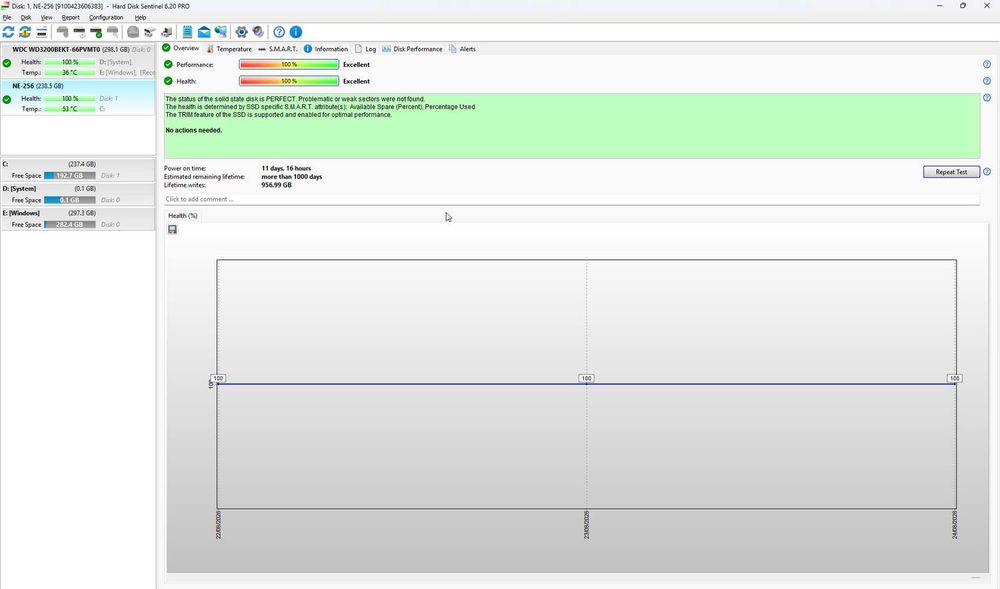The image size is (1000, 589).
Task: Open the View menu
Action: click(x=47, y=17)
